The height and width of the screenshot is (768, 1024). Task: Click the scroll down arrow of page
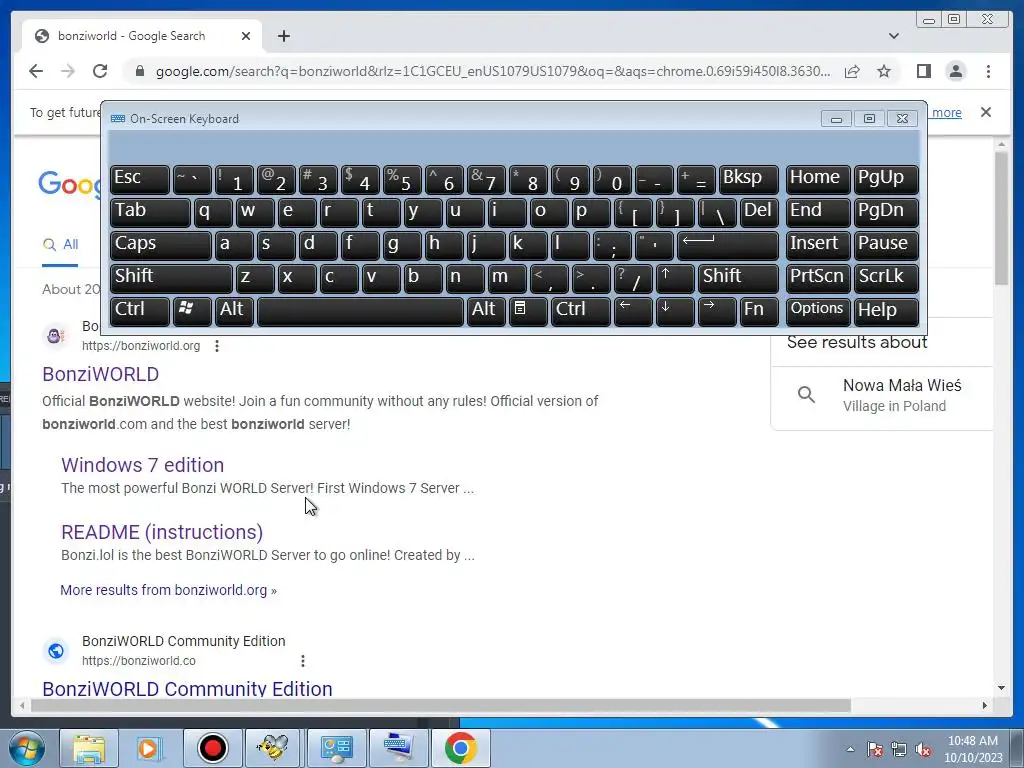(1001, 688)
